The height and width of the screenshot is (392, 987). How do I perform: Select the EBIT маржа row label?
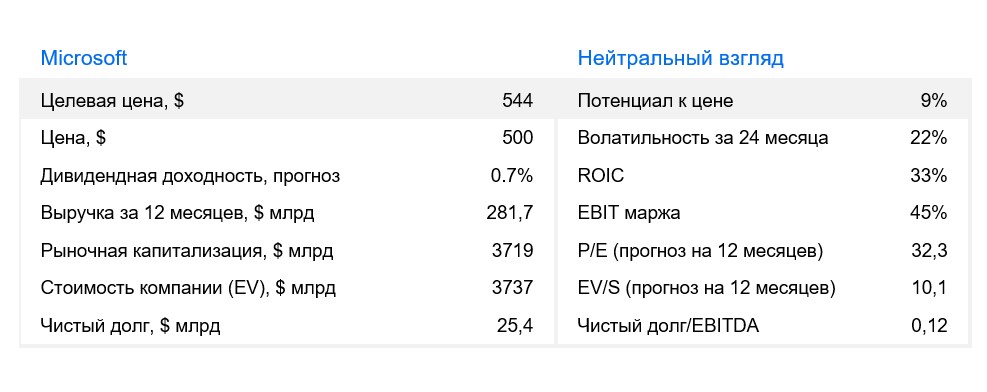pos(629,214)
